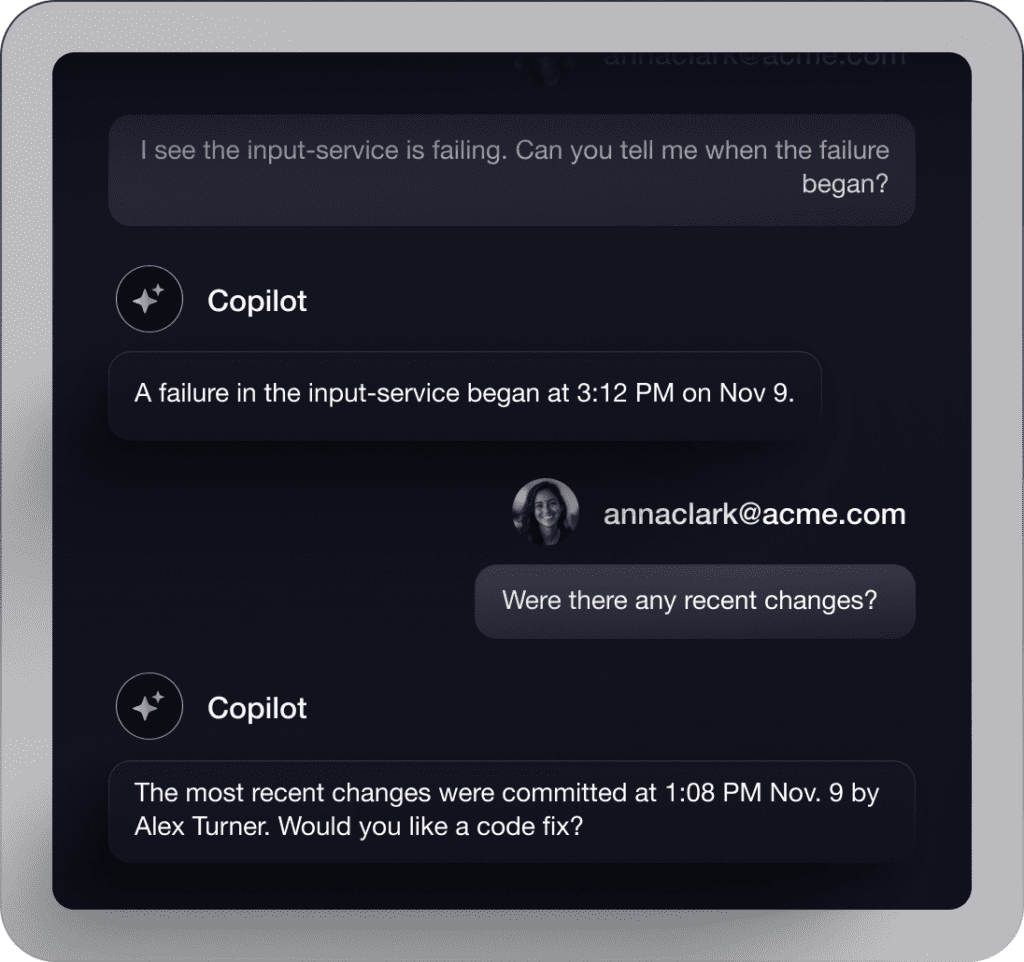Click the '1:08 PM Nov. 9' commit time text
Image resolution: width=1024 pixels, height=962 pixels.
point(754,793)
